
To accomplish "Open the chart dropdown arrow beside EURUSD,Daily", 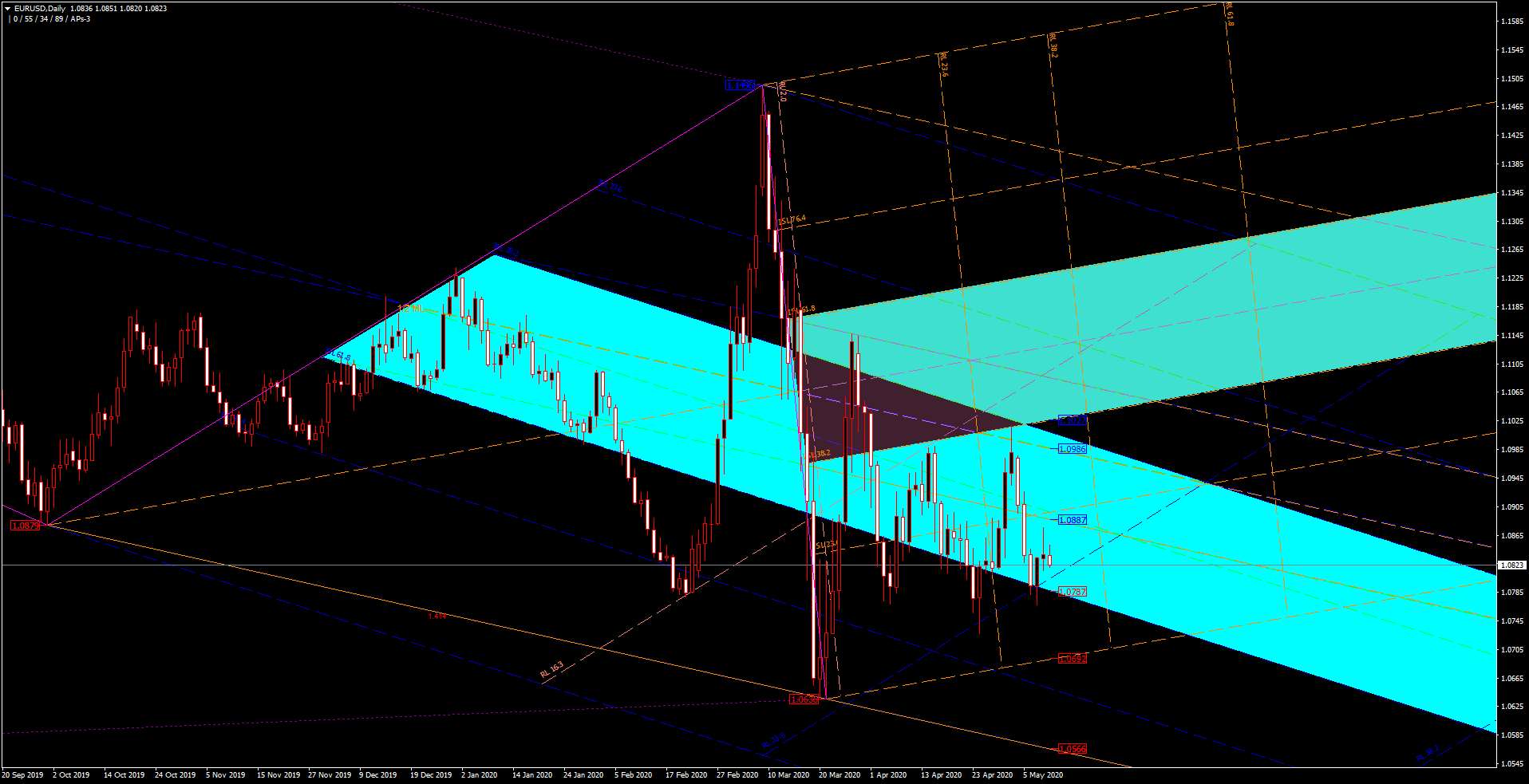I will click(x=8, y=9).
